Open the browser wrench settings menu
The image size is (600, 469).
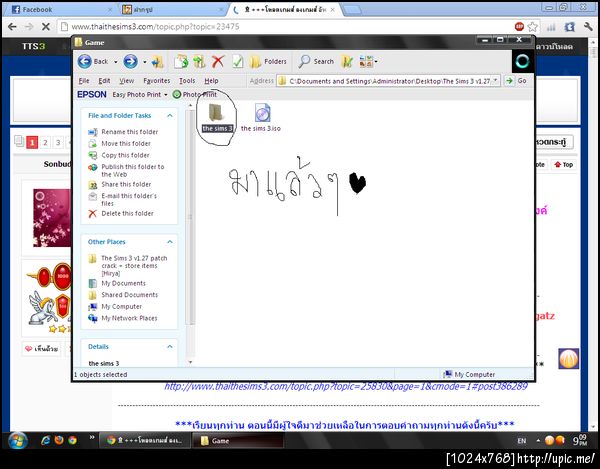coord(588,26)
